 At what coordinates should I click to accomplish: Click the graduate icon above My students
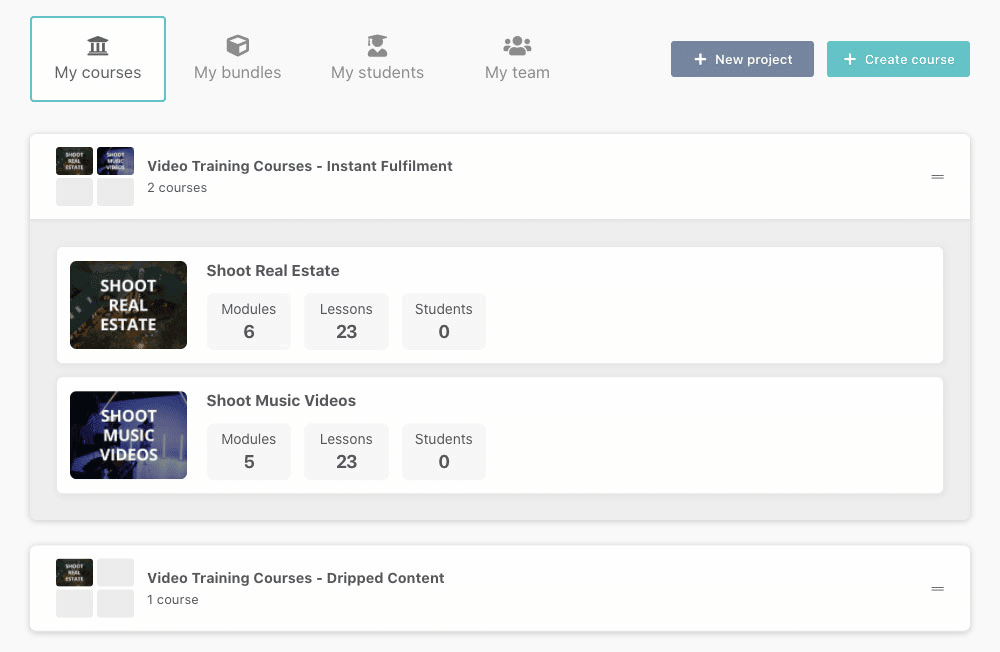pos(377,46)
